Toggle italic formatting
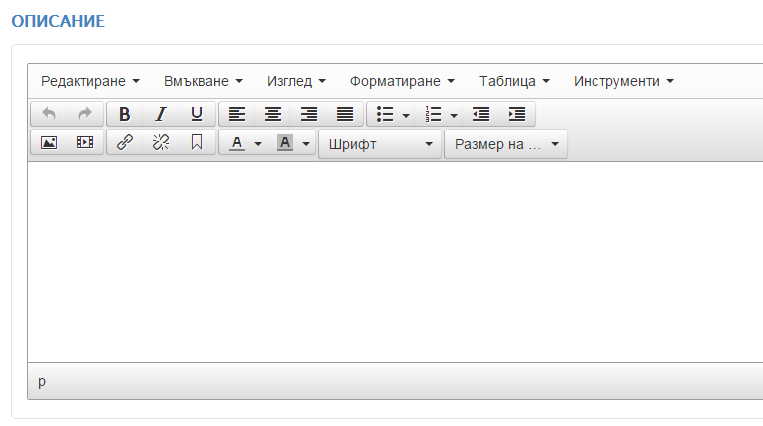The height and width of the screenshot is (426, 763). (x=161, y=114)
